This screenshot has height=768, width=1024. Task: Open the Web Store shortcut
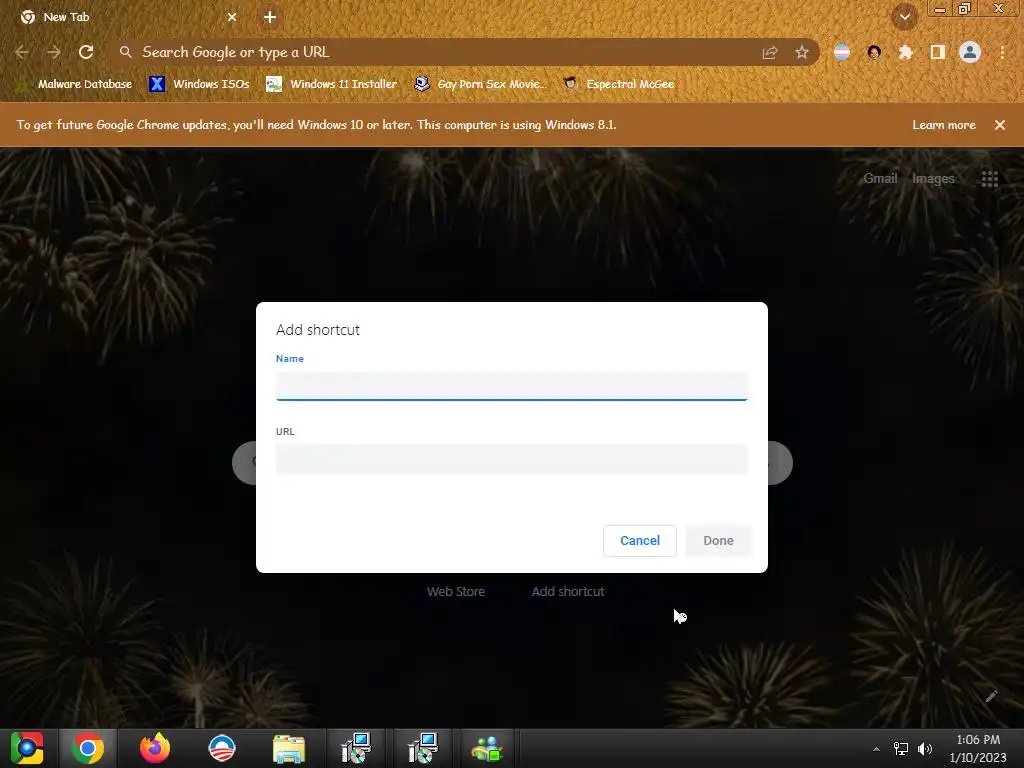(x=456, y=592)
